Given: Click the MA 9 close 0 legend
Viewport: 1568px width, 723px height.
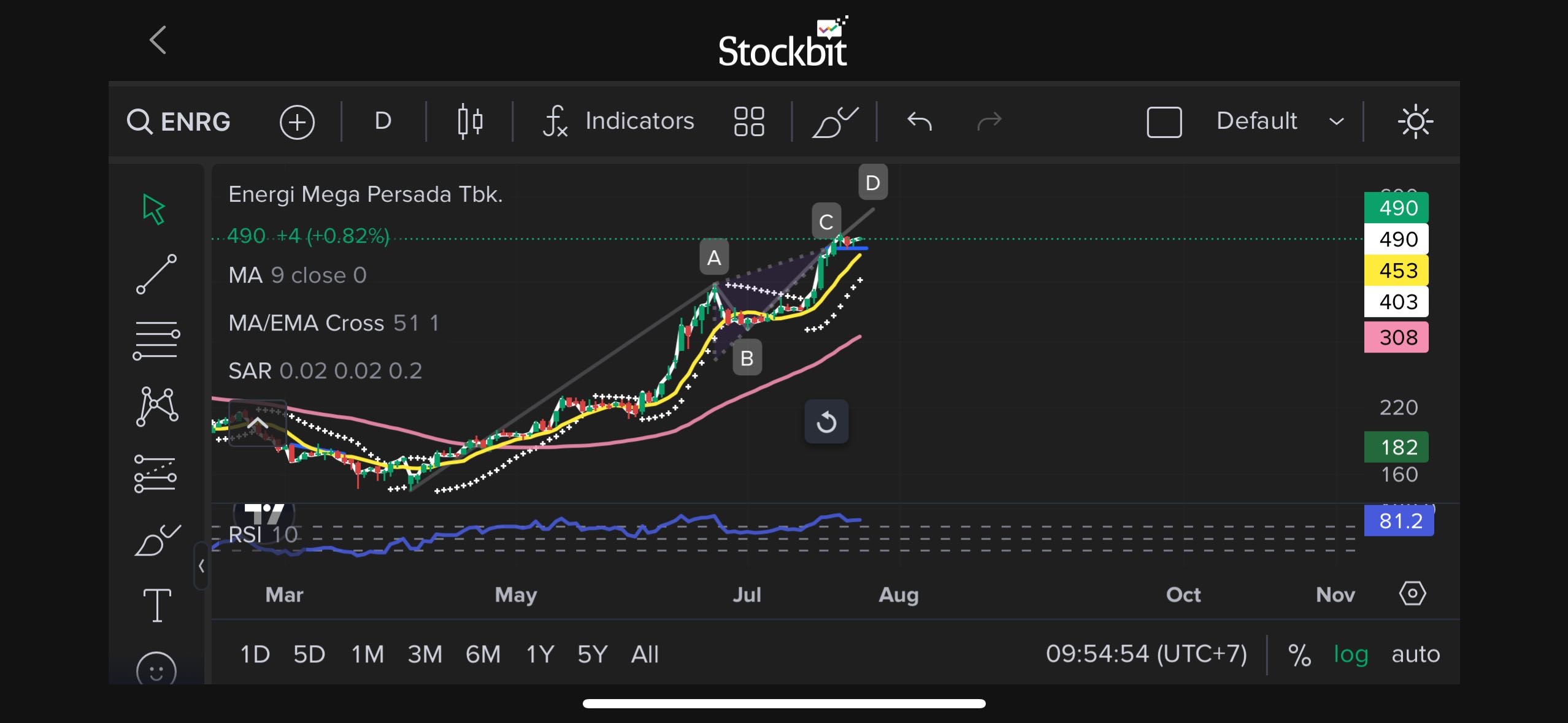Looking at the screenshot, I should (x=297, y=275).
